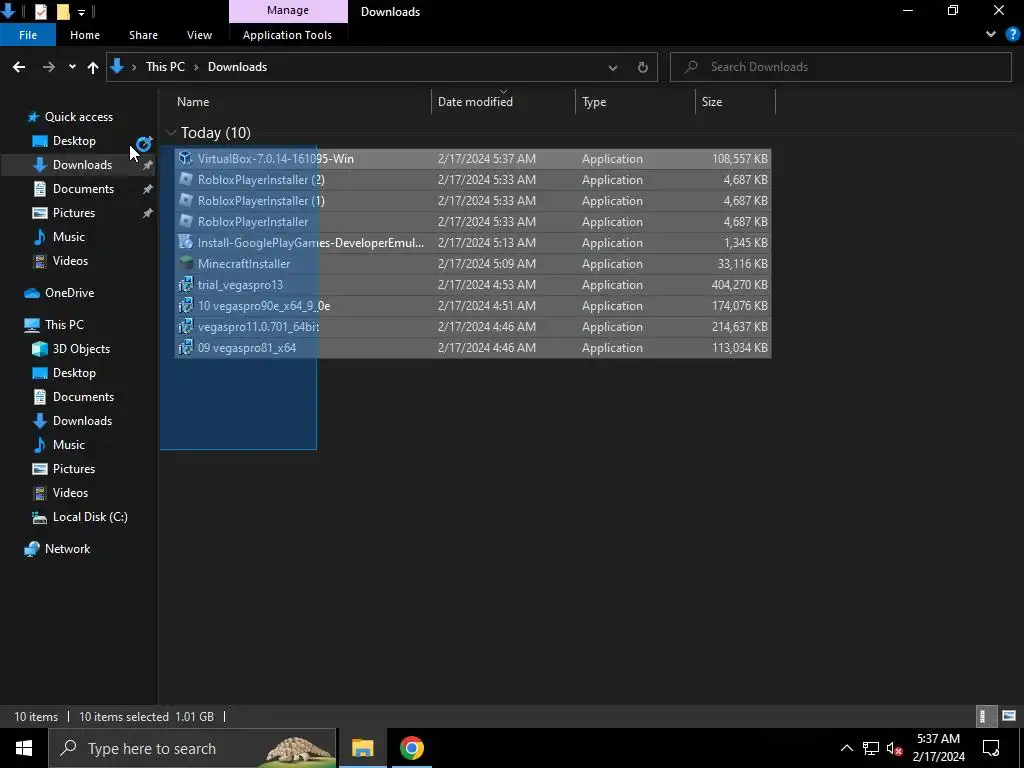
Task: Click the 09 vegaspro81_x64 file icon
Action: (x=186, y=347)
